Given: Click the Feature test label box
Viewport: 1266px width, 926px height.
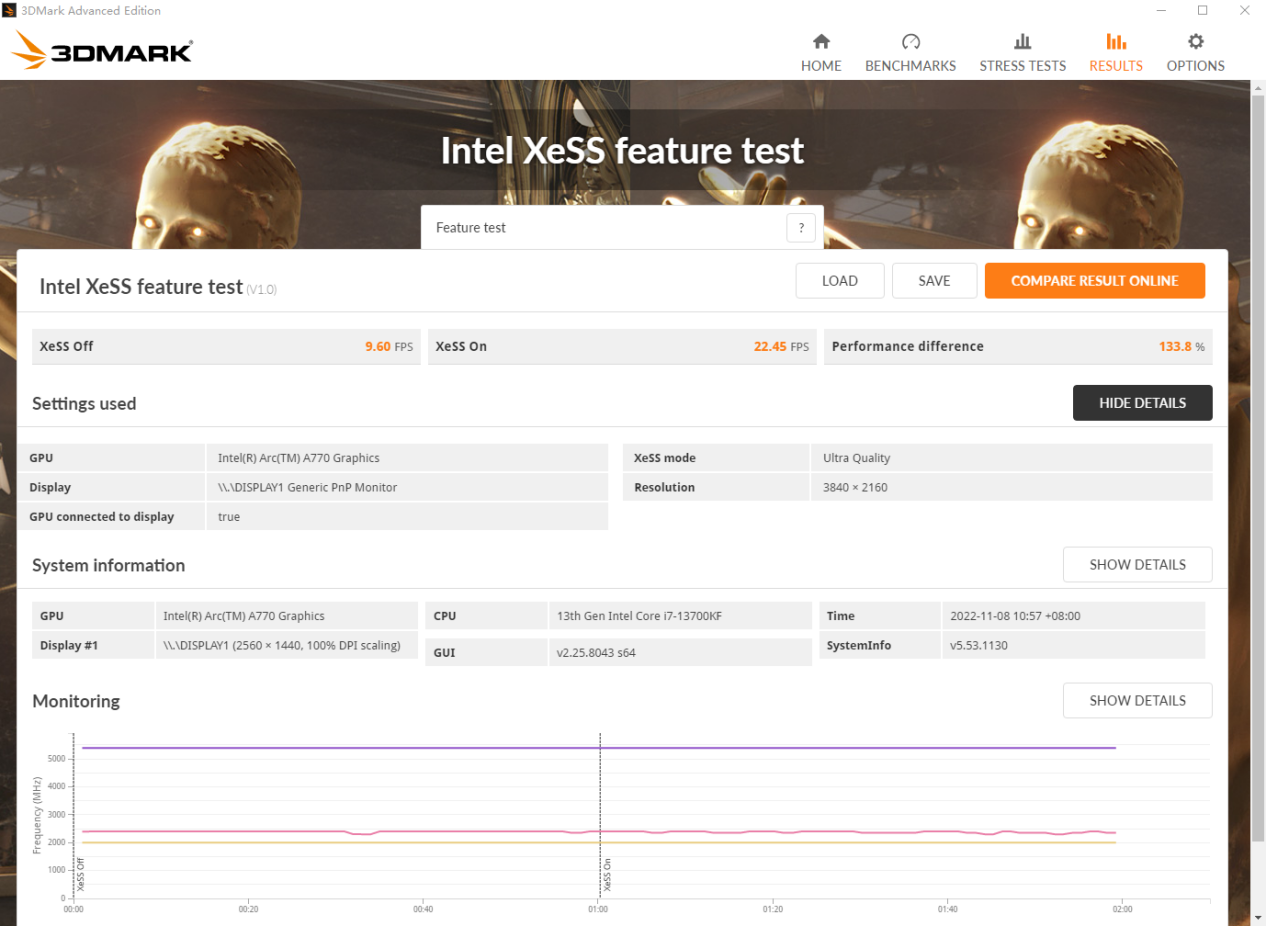Looking at the screenshot, I should (x=622, y=228).
